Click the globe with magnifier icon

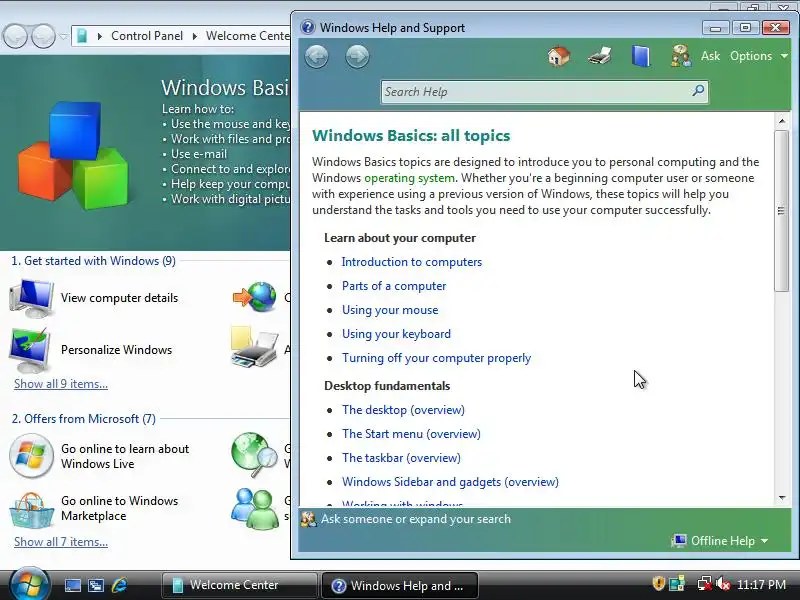click(254, 454)
